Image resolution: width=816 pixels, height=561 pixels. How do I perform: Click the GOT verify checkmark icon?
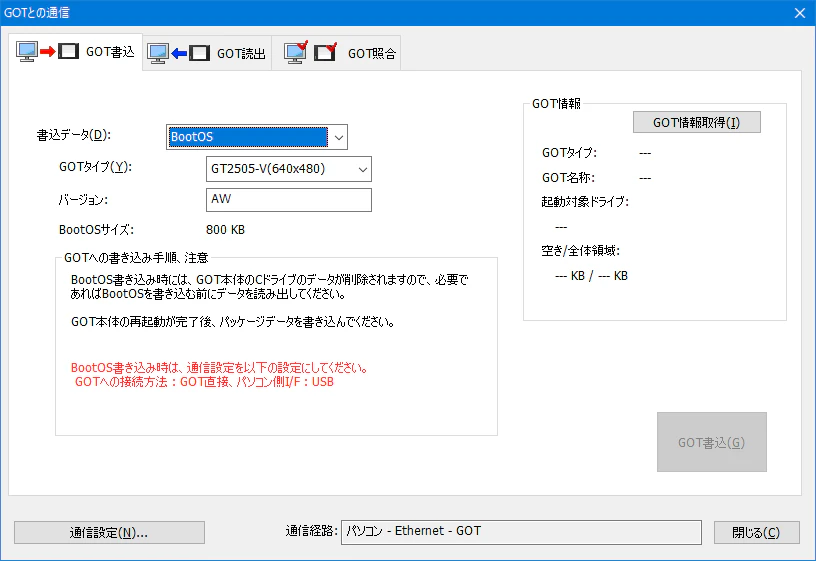[310, 52]
